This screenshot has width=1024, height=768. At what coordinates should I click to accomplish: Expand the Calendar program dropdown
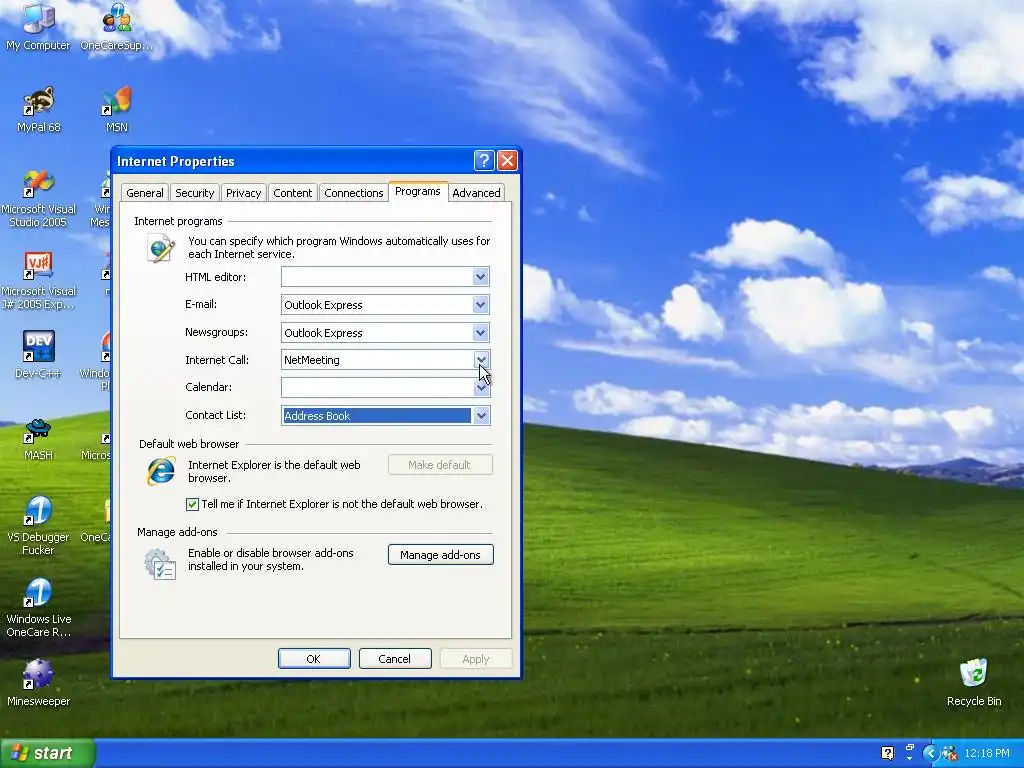(481, 387)
